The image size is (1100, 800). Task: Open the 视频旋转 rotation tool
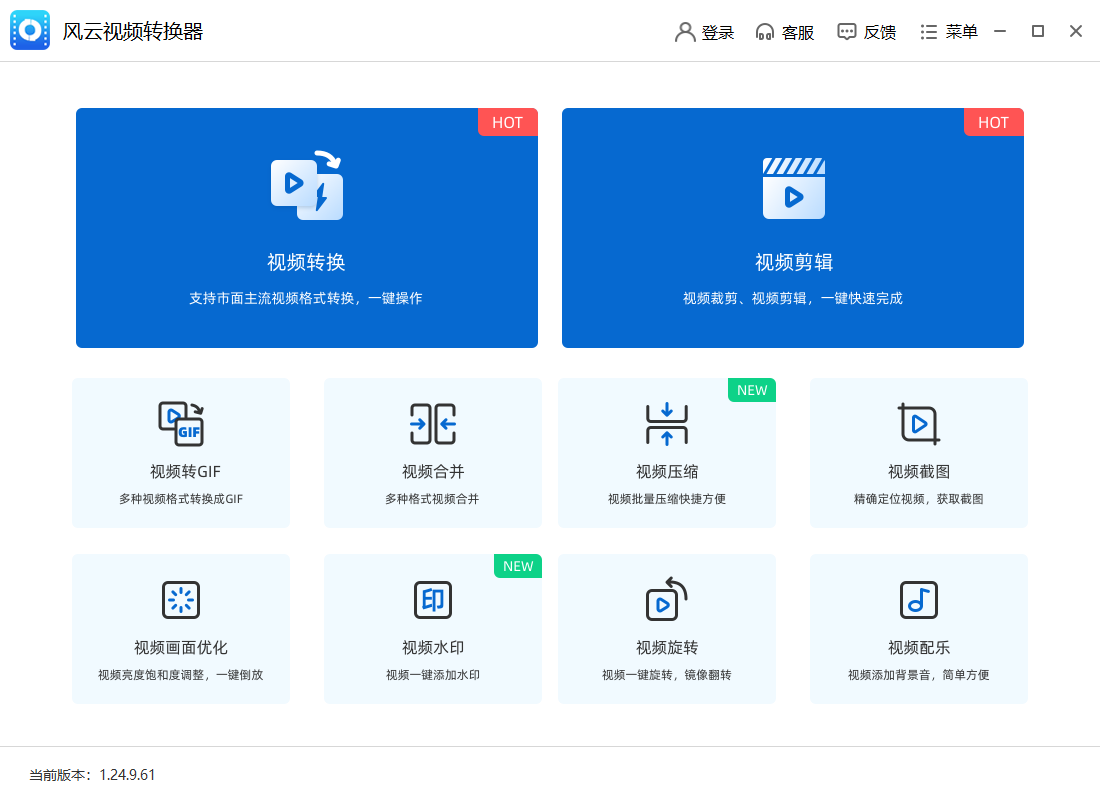pos(666,628)
